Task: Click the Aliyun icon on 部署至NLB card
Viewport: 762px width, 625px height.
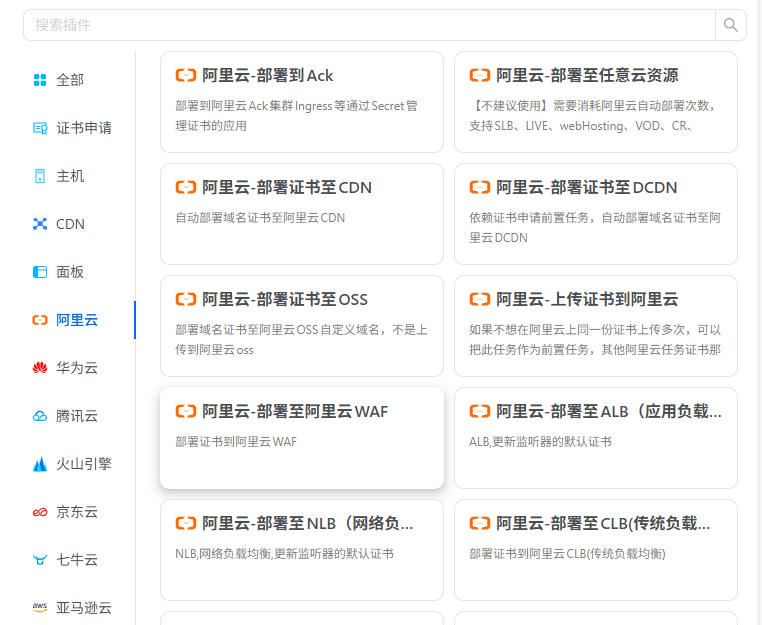Action: 186,523
